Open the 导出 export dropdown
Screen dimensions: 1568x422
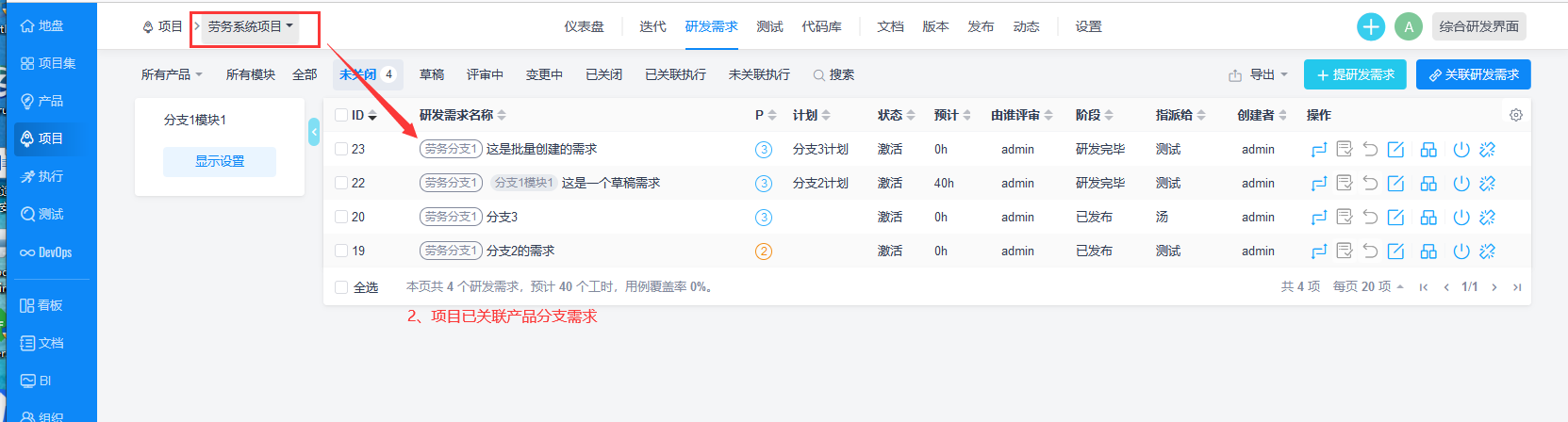pos(1259,74)
